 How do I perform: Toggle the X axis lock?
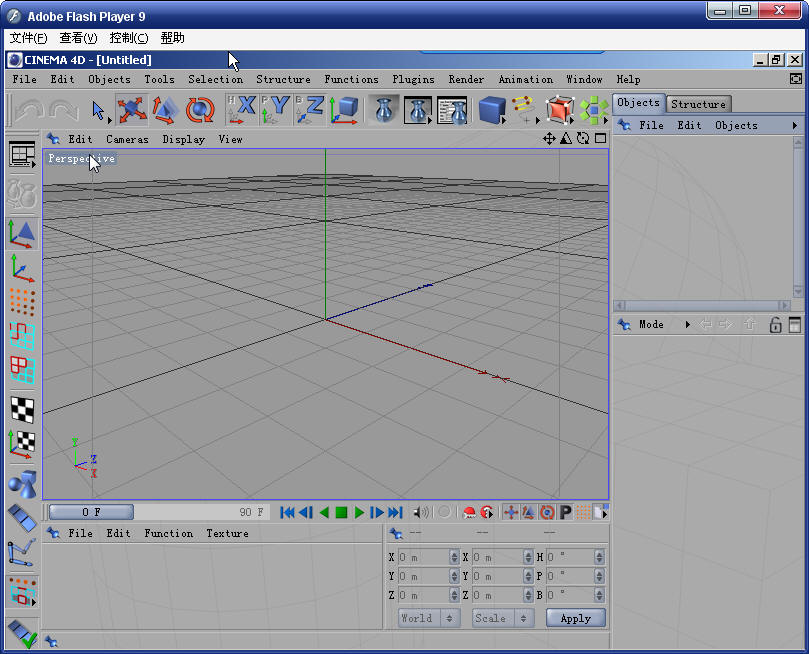242,109
